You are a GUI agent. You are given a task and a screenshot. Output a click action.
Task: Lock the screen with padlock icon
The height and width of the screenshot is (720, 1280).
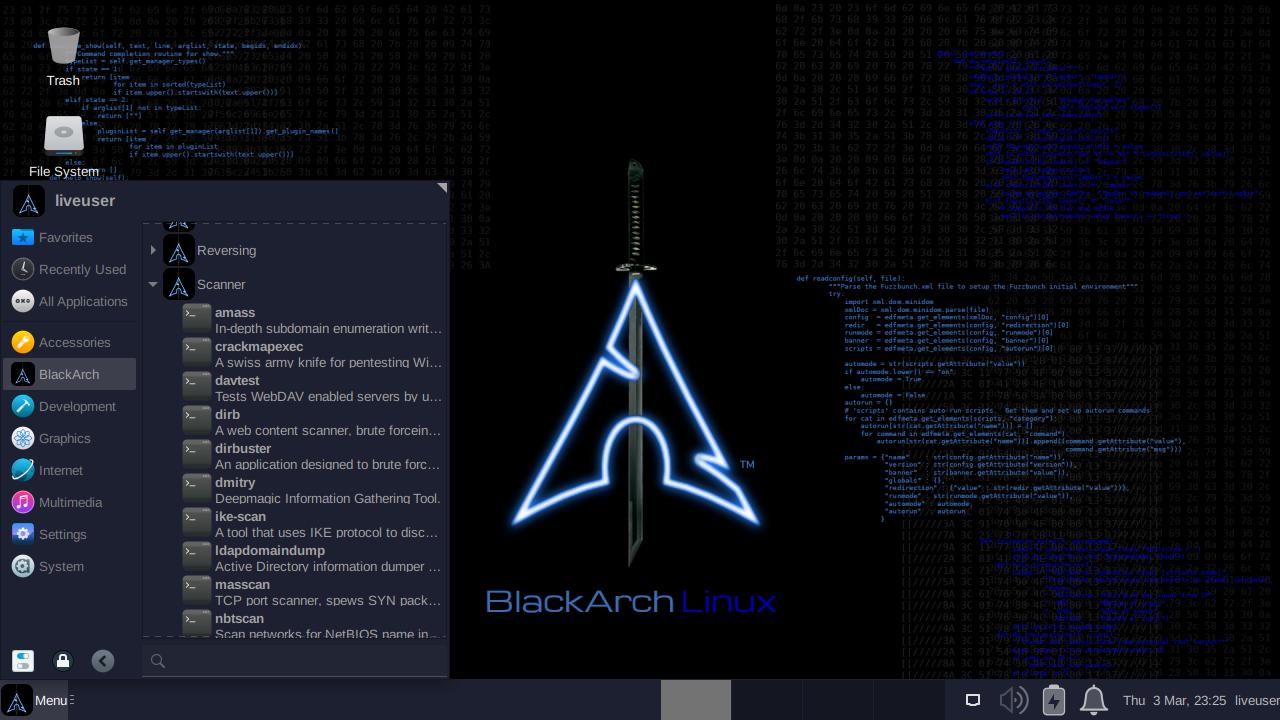[x=63, y=660]
